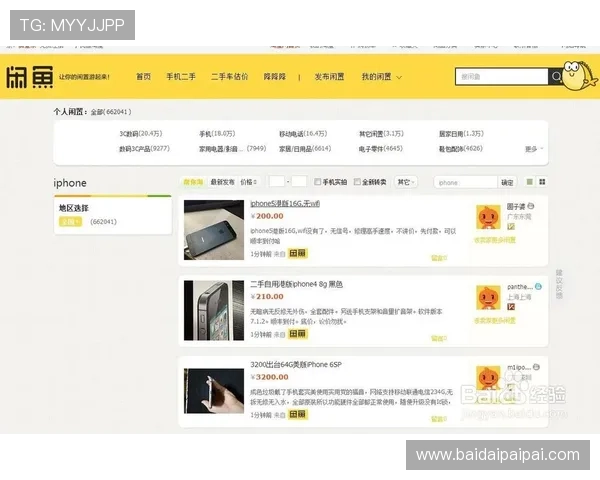Click 留言 link on ¥3200.00 listing
600x480 pixels.
click(x=439, y=419)
